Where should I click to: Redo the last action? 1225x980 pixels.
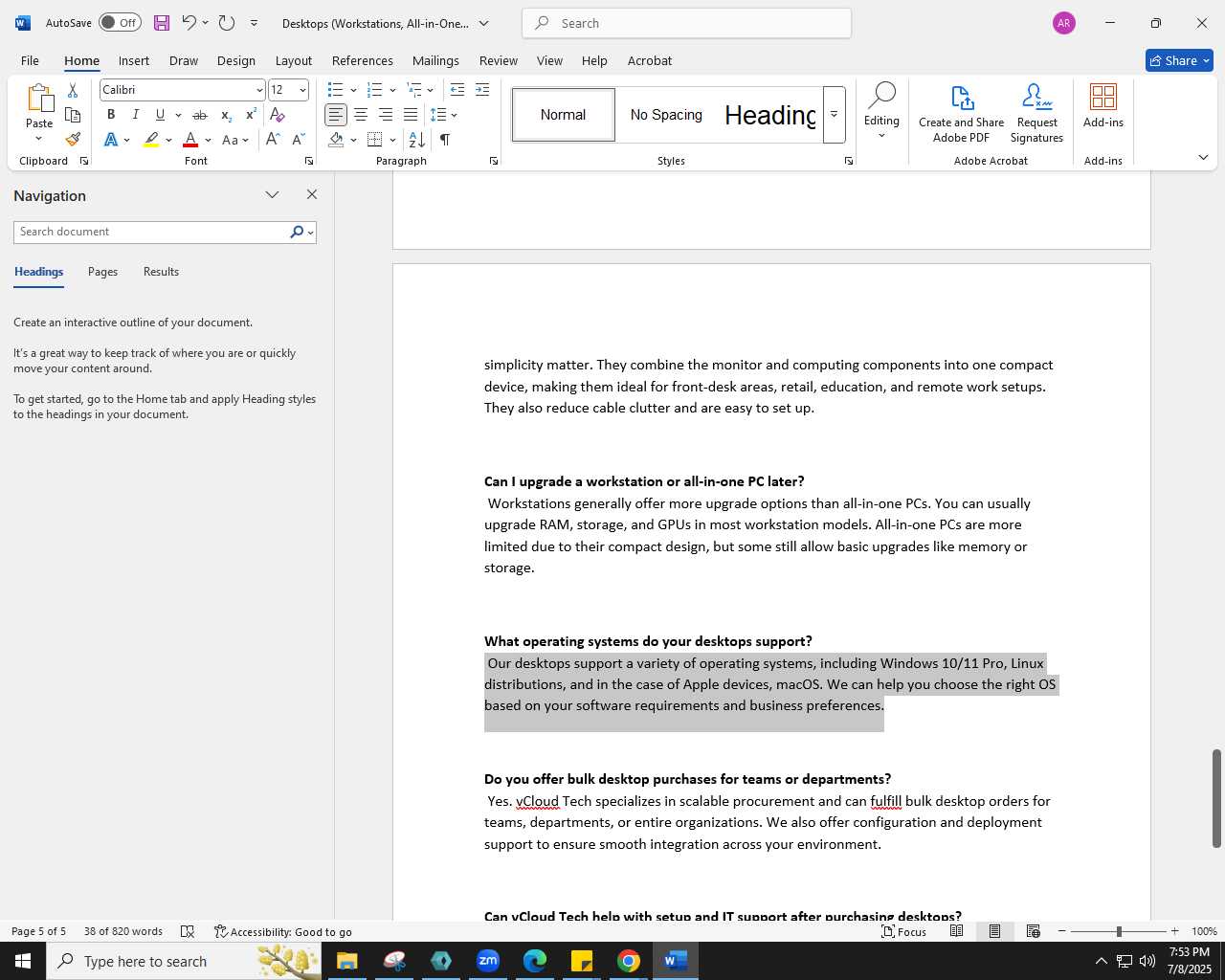pos(227,23)
